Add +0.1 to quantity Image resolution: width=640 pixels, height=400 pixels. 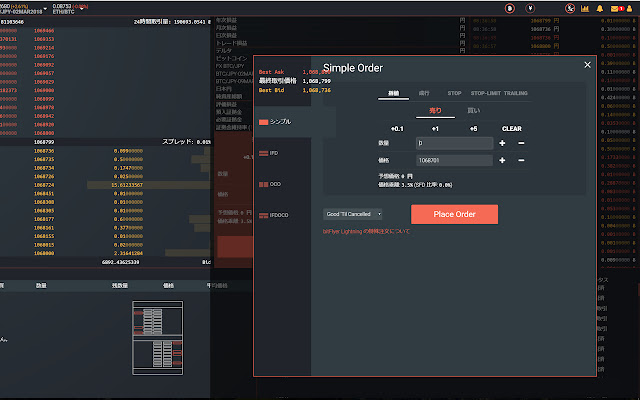coord(397,129)
